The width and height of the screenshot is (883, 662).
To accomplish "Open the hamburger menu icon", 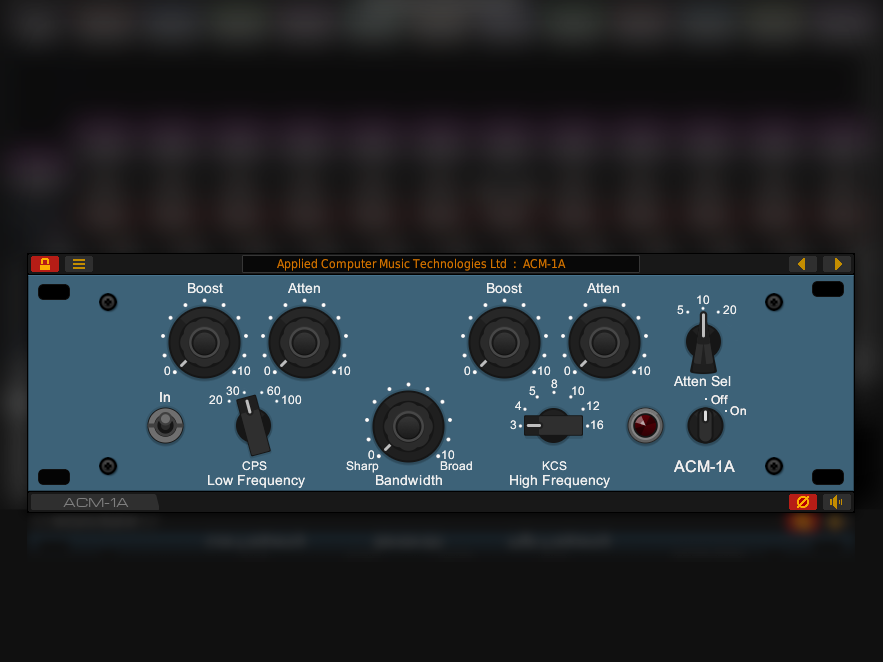I will (x=79, y=264).
